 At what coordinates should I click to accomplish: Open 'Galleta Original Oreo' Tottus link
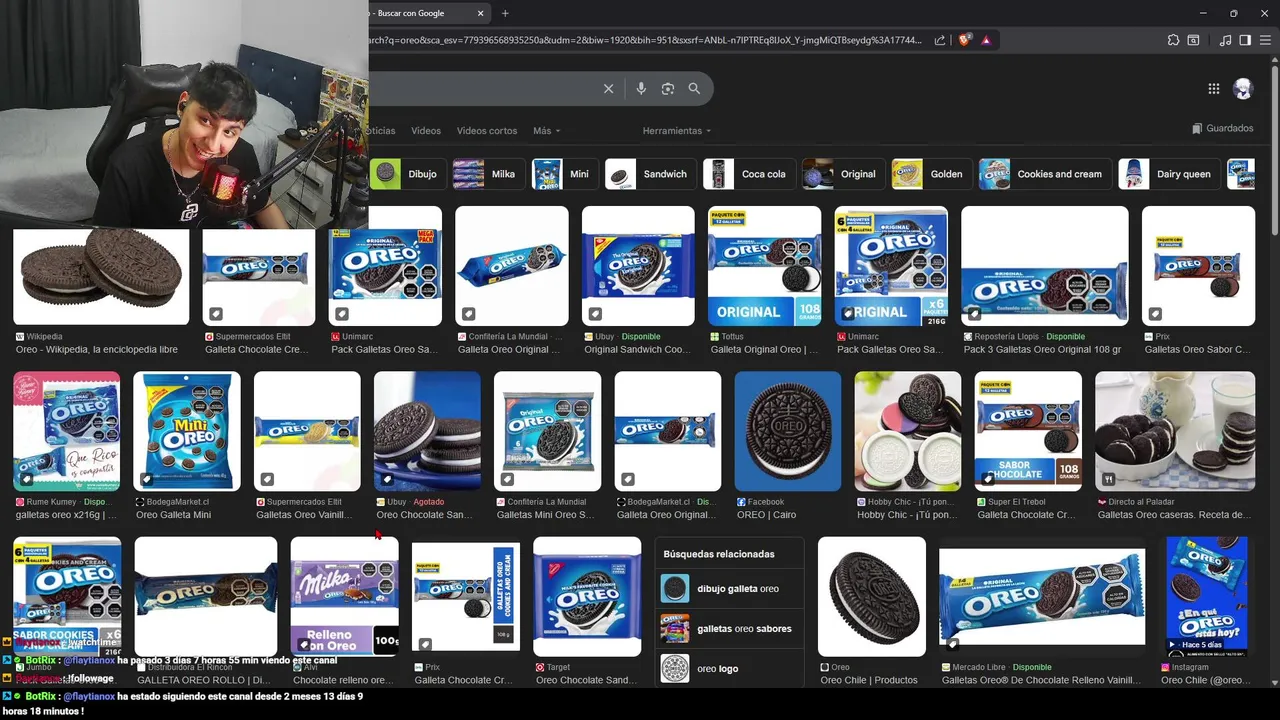[x=764, y=350]
